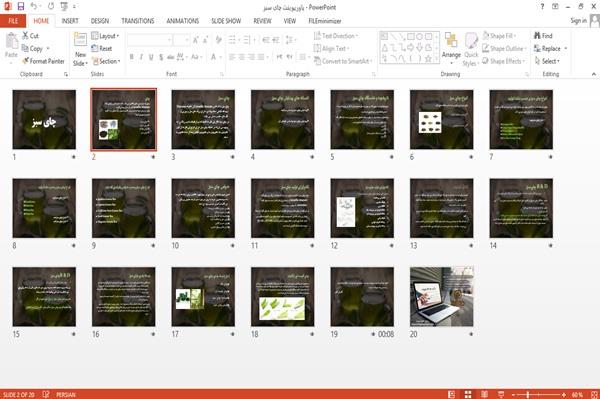Open Shape Effects dropdown
Viewport: 600px width, 399px height.
pyautogui.click(x=504, y=61)
